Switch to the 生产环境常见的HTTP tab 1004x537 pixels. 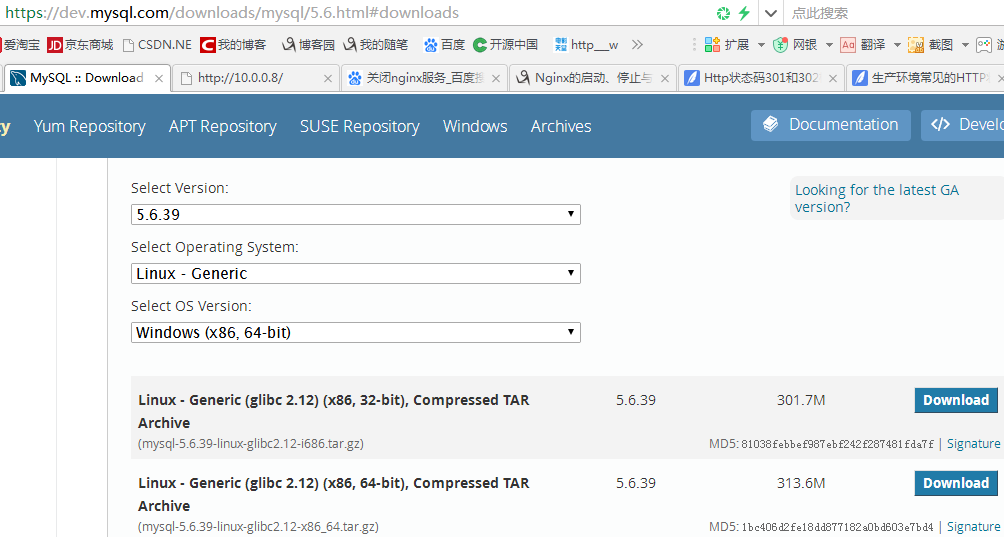click(x=925, y=78)
